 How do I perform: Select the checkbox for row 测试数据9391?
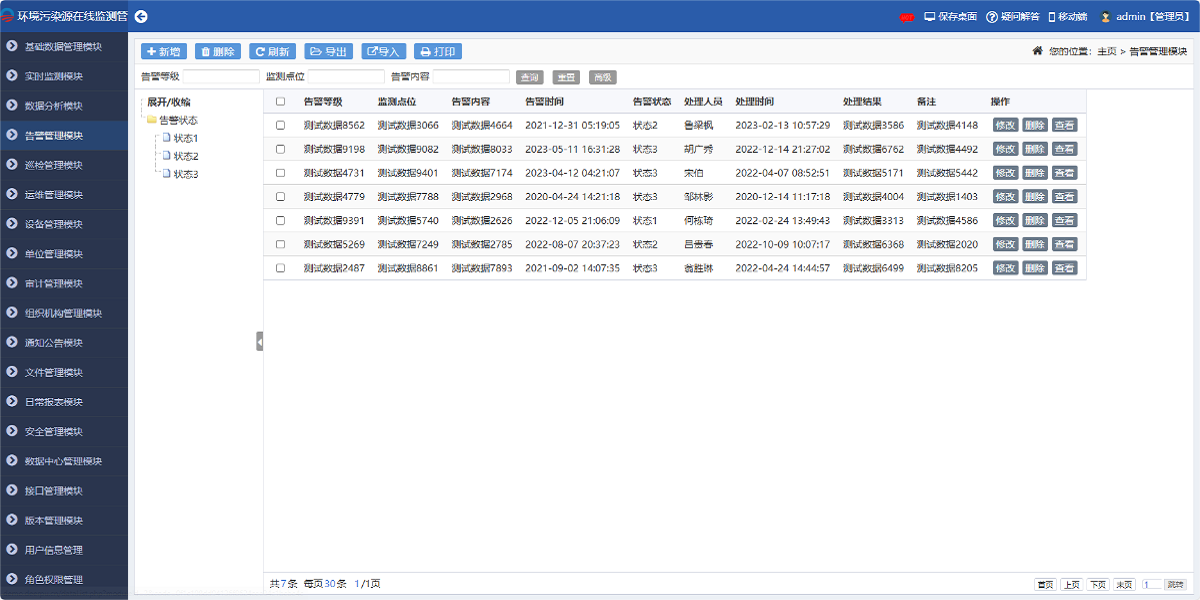[x=280, y=220]
